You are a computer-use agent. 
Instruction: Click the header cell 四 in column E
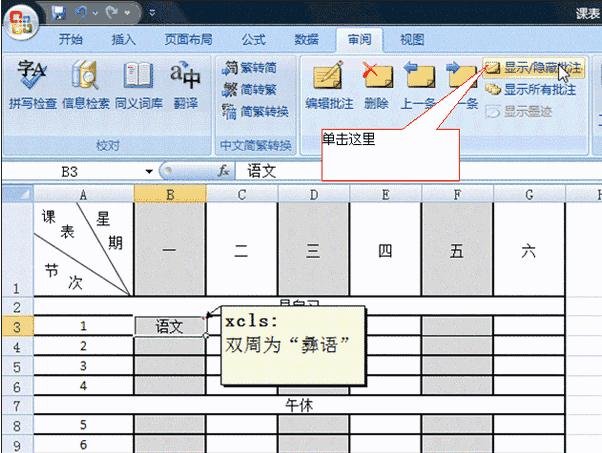[385, 249]
